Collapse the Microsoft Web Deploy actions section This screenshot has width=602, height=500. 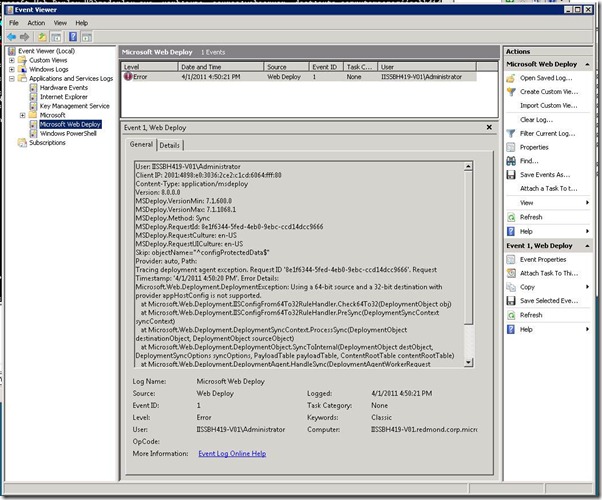coord(587,65)
